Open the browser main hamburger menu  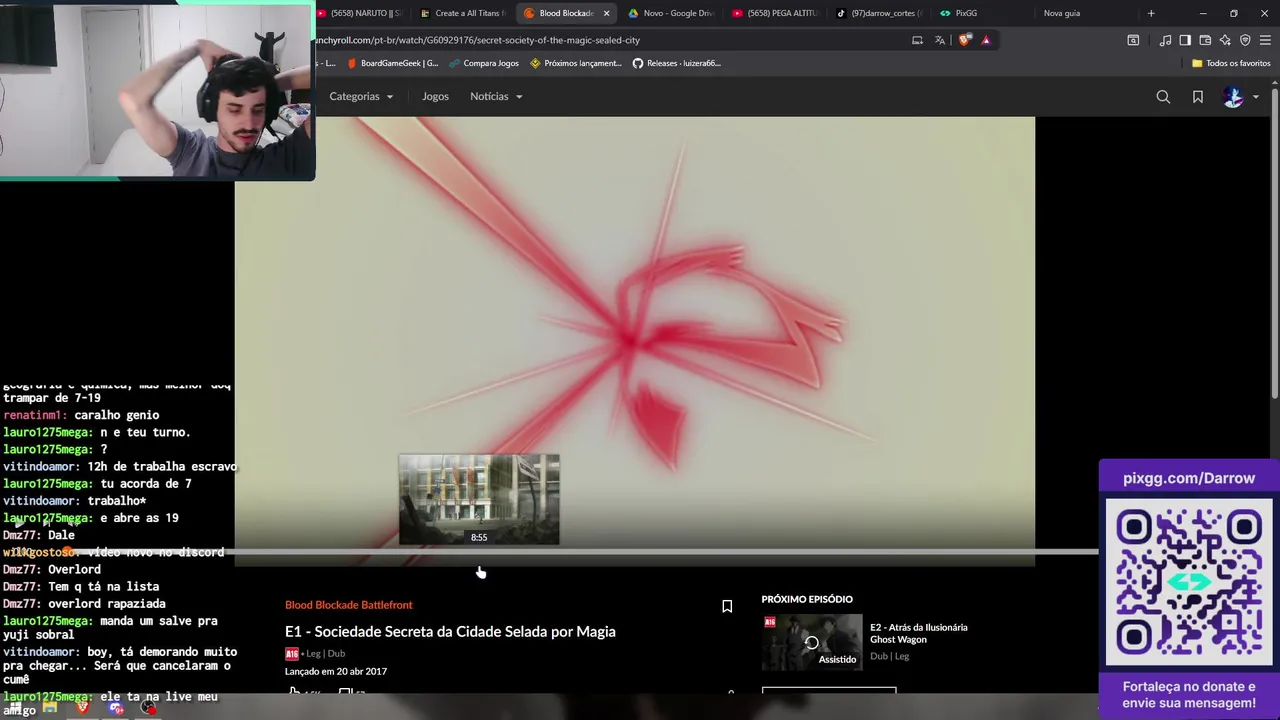click(1265, 40)
